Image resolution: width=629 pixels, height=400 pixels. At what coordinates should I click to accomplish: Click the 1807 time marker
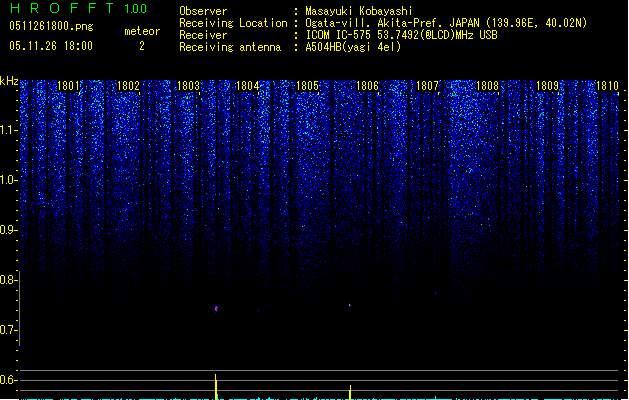tap(428, 86)
